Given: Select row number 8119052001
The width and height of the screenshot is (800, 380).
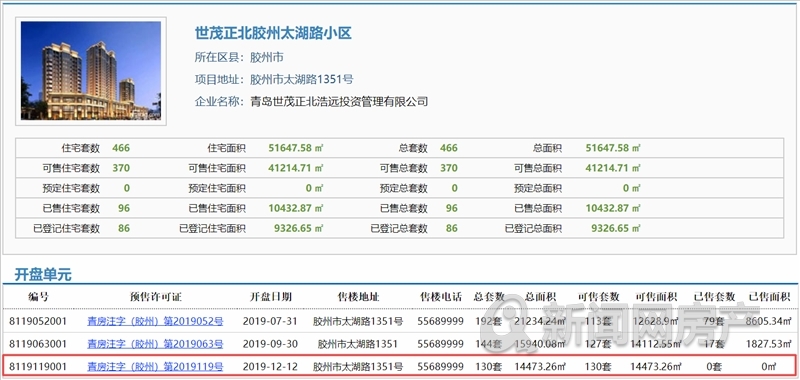Looking at the screenshot, I should pyautogui.click(x=400, y=322).
